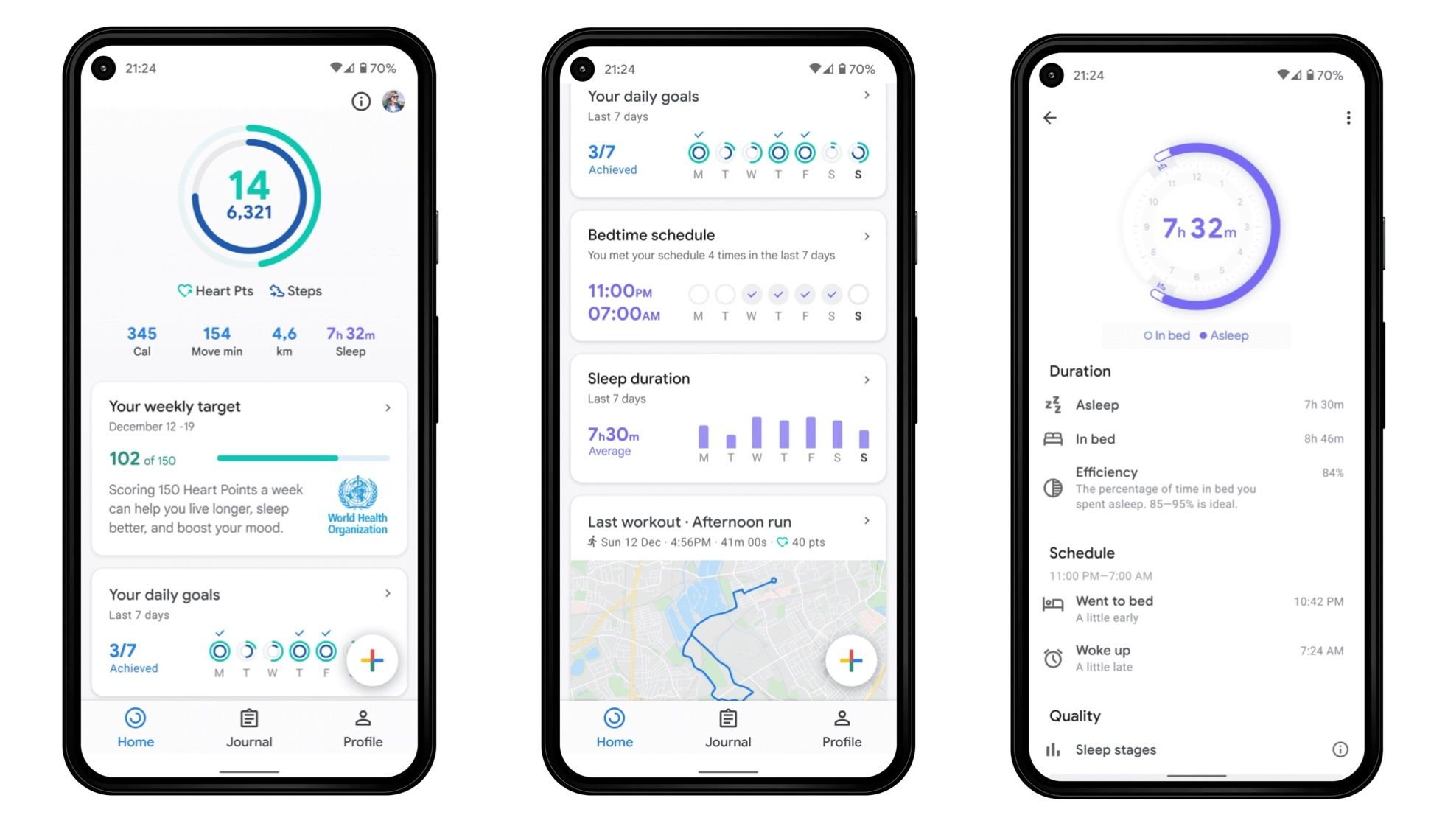Click the add new goal plus icon
Viewport: 1431px width, 840px height.
point(371,657)
